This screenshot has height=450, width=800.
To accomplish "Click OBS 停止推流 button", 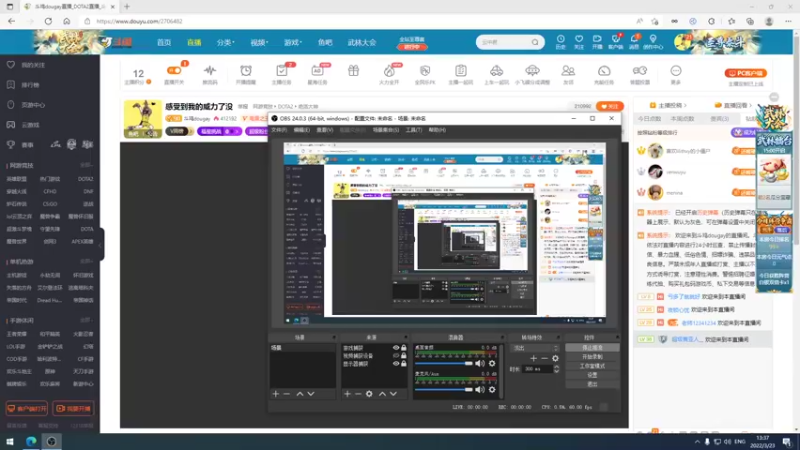I will coord(592,348).
